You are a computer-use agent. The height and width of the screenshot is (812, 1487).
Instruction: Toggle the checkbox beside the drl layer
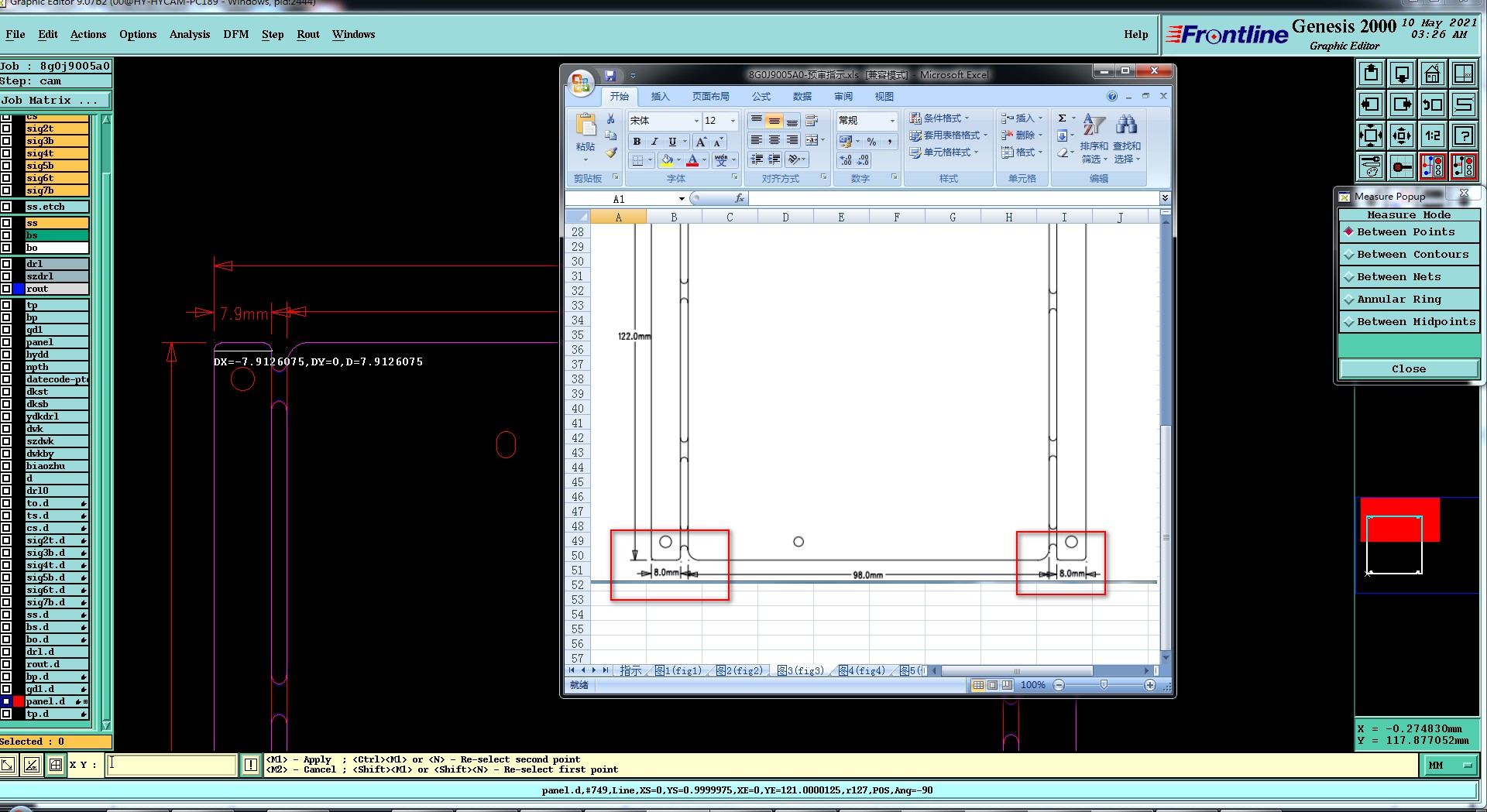[6, 264]
